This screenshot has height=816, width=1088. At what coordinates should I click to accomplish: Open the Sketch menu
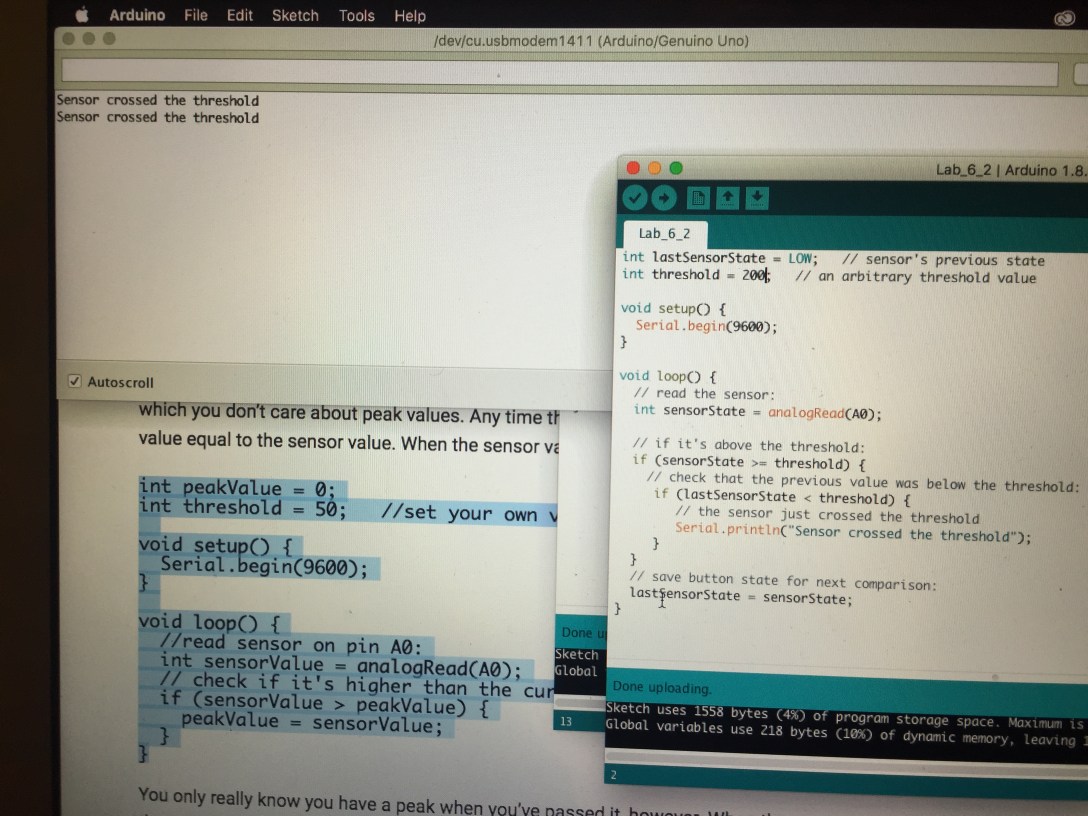point(295,16)
